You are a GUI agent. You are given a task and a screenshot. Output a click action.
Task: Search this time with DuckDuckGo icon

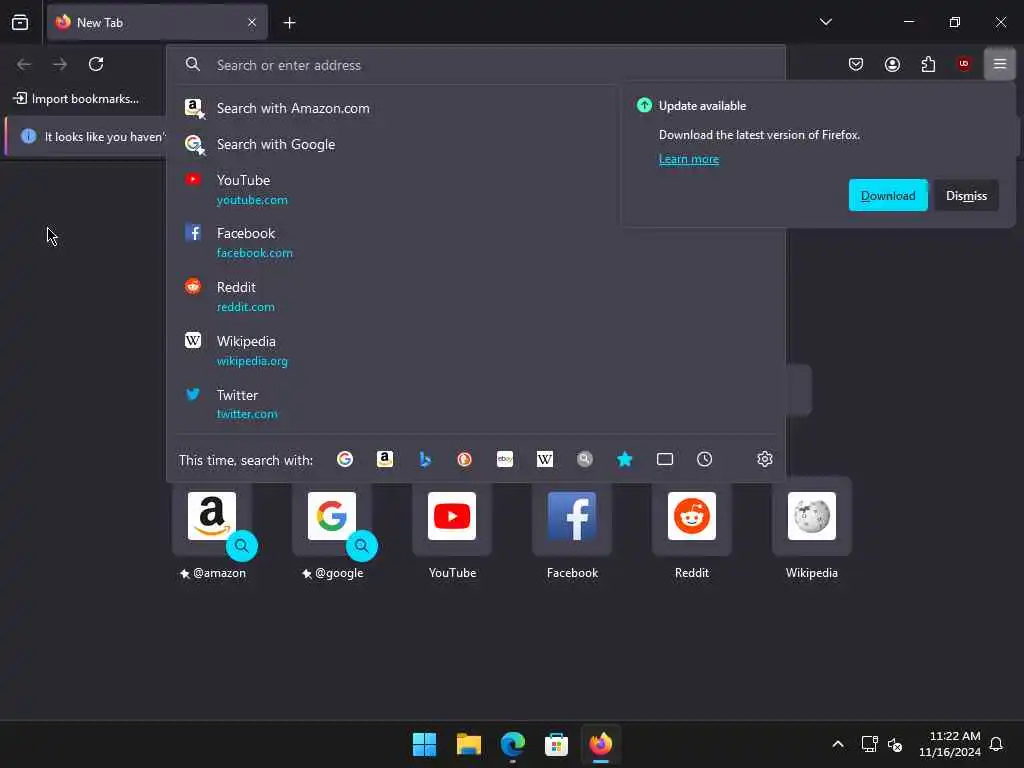(464, 460)
